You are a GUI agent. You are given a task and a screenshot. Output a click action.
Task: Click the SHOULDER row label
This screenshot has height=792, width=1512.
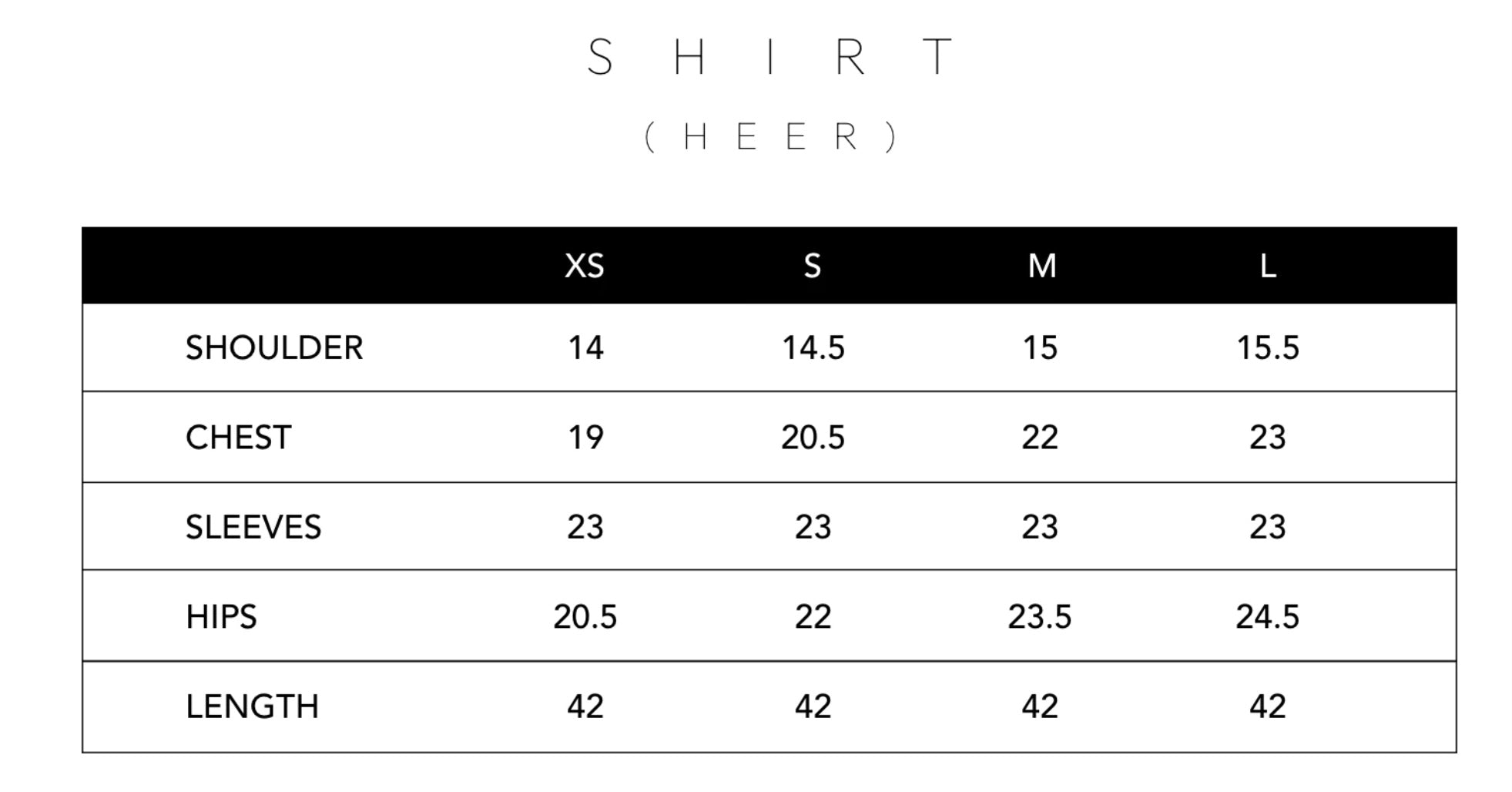pos(274,347)
